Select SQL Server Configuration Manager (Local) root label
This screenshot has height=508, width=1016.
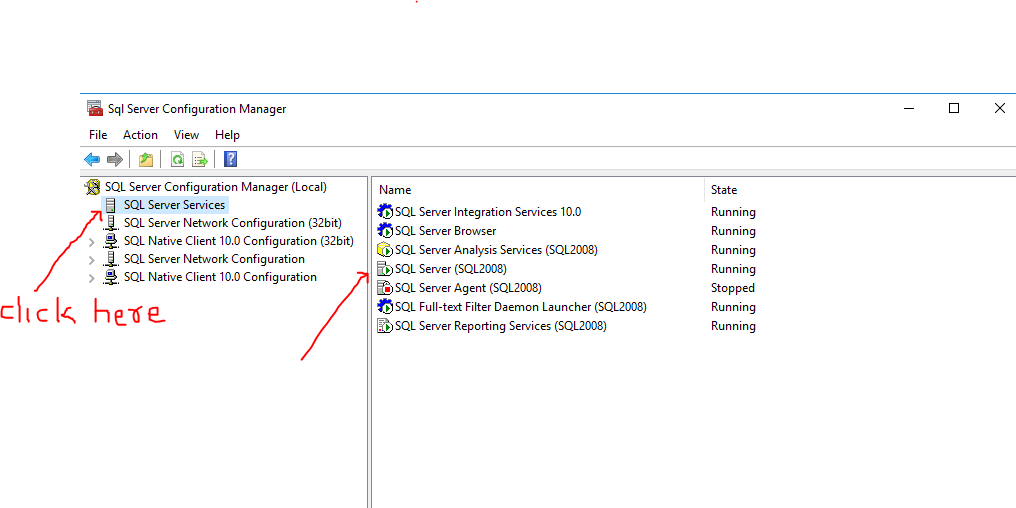click(x=216, y=187)
